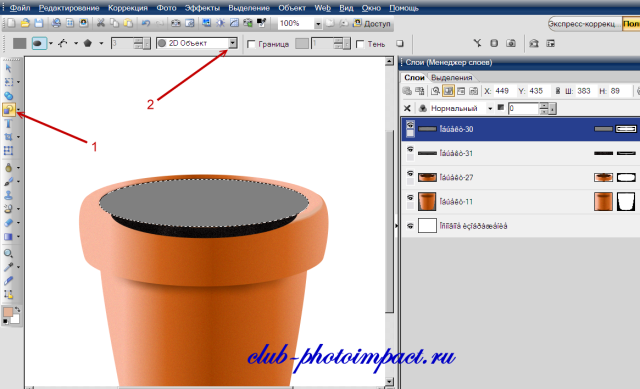The height and width of the screenshot is (389, 640).
Task: Click the Save floppy disk icon
Action: [x=38, y=23]
